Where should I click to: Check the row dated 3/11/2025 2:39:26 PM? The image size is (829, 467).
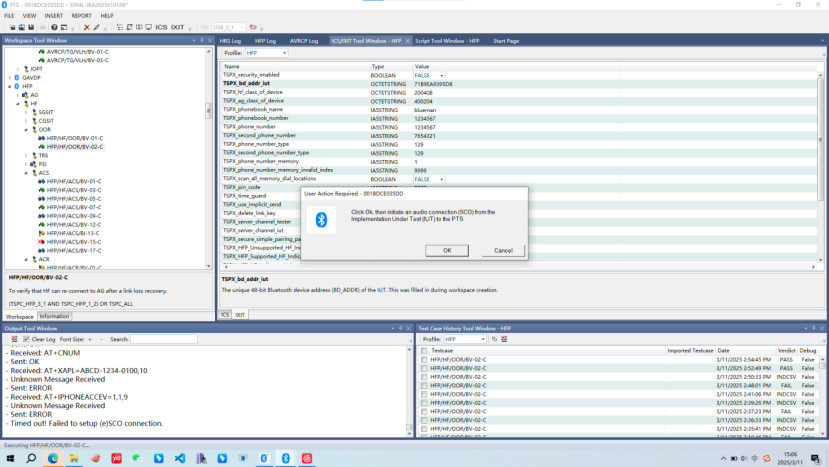pos(424,403)
